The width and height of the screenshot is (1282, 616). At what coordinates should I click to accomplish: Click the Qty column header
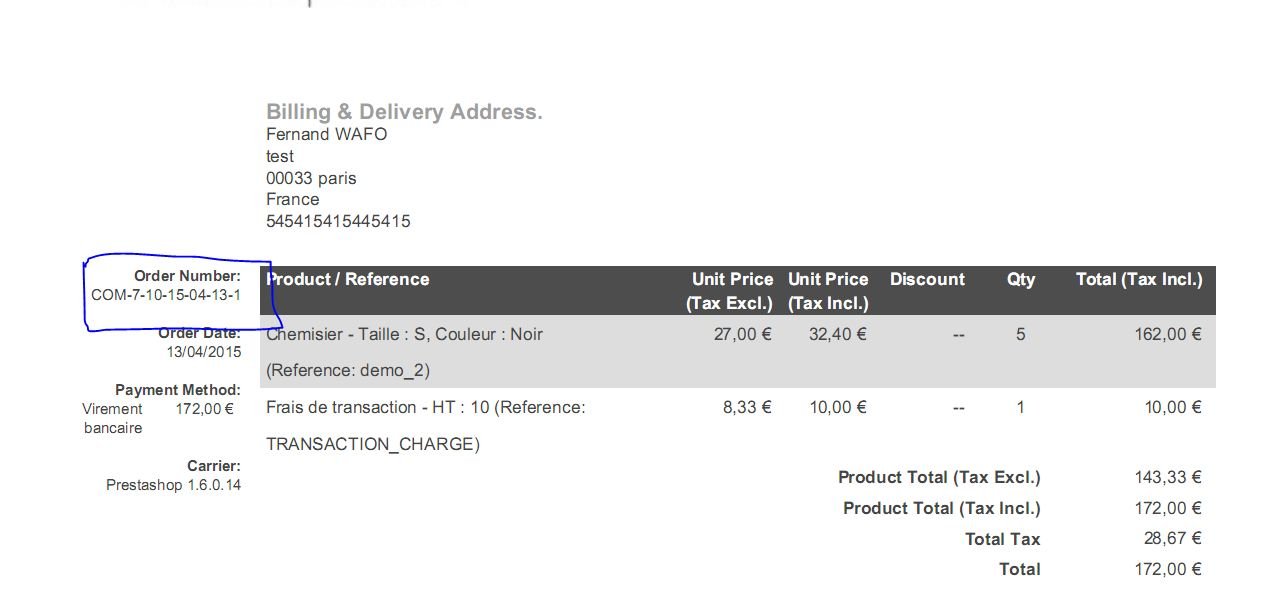(x=1021, y=279)
